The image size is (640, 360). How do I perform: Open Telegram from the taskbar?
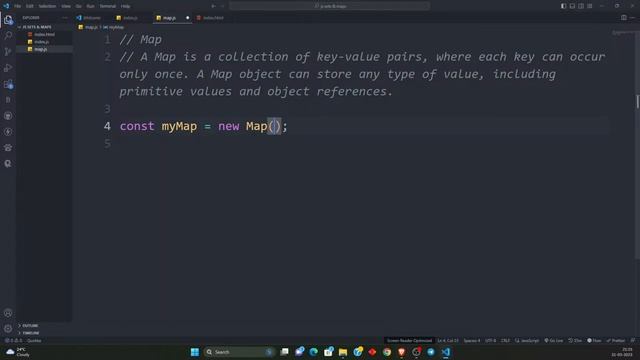(431, 352)
